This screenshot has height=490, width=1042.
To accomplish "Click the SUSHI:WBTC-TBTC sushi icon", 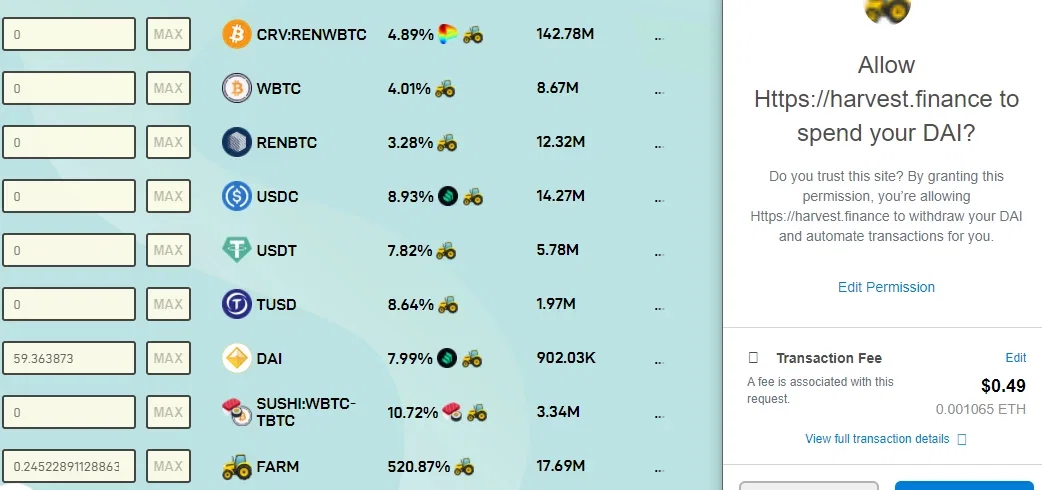I will pyautogui.click(x=237, y=412).
